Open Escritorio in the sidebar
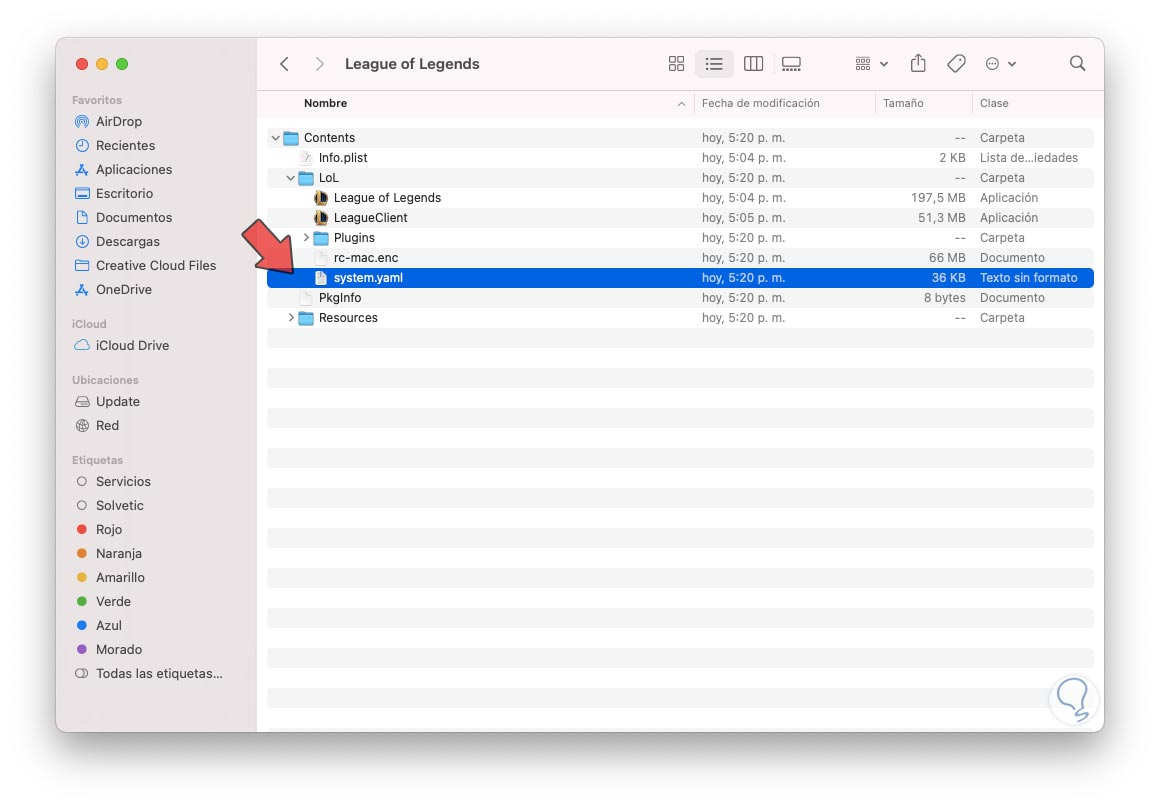Viewport: 1160px width, 806px height. pos(124,193)
